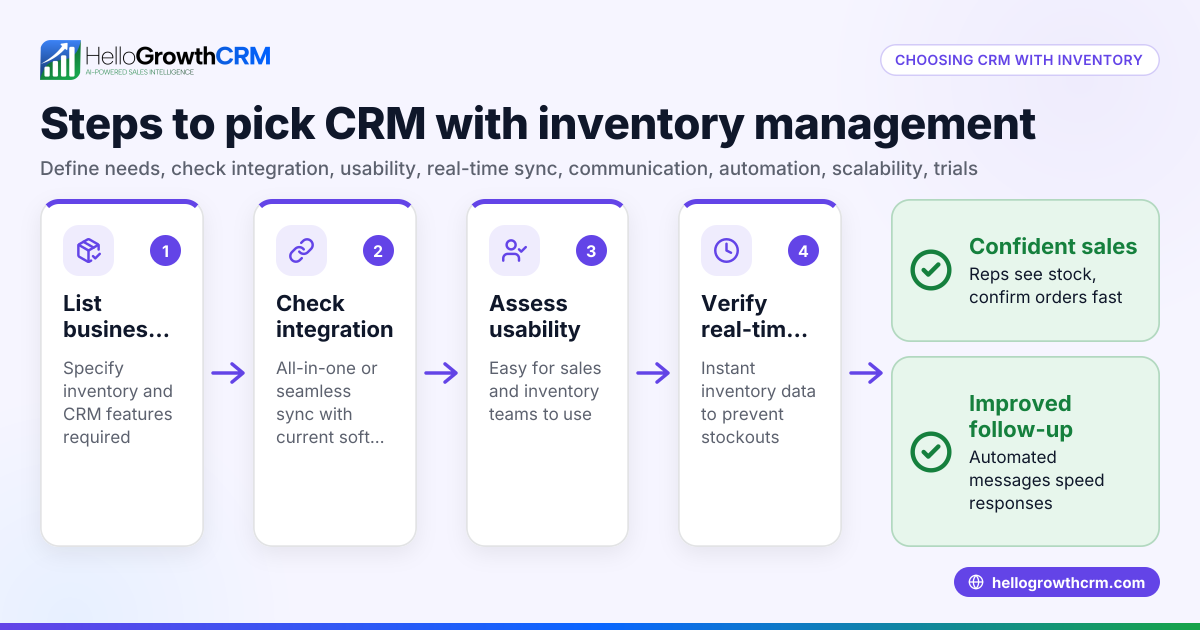Click the 'Assess usability' card title

[534, 316]
